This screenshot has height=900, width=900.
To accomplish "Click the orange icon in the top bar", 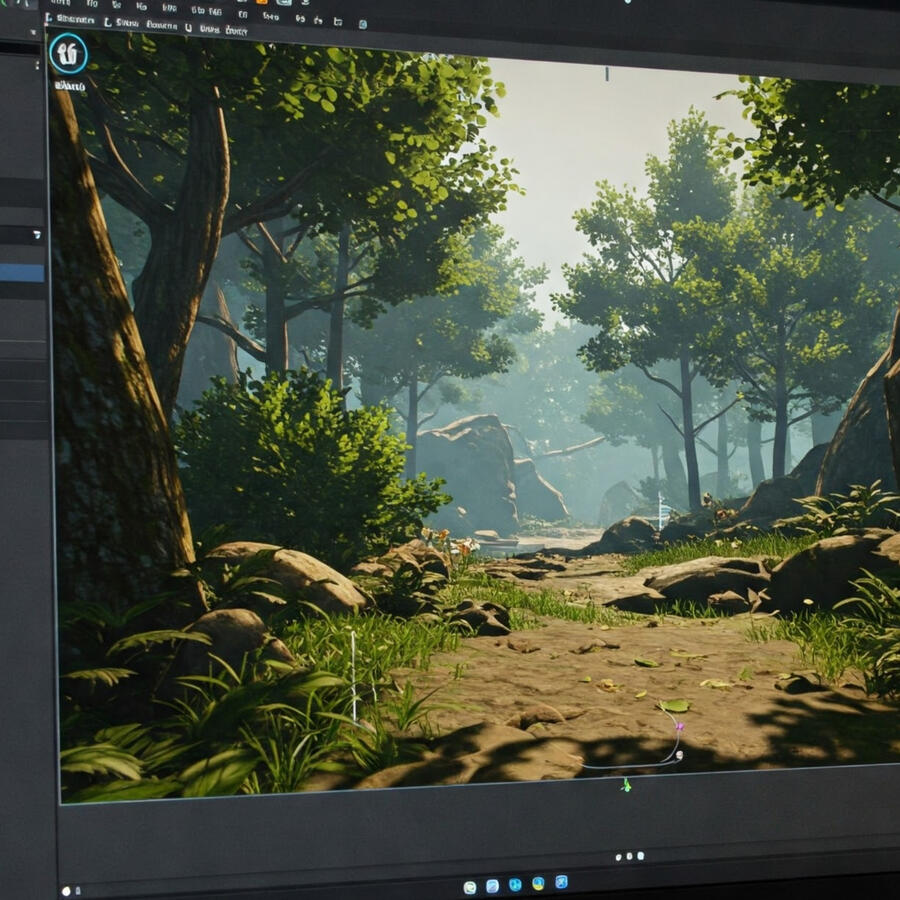I will tap(262, 2).
